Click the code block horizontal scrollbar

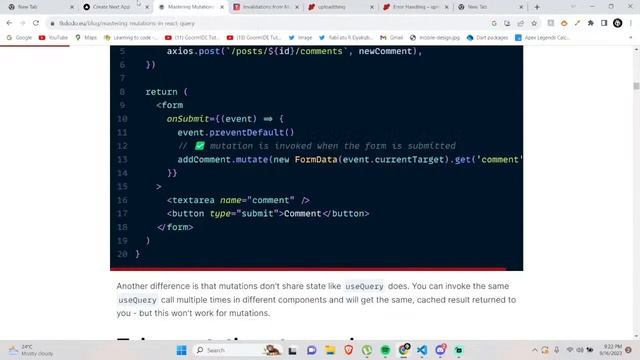pyautogui.click(x=308, y=269)
